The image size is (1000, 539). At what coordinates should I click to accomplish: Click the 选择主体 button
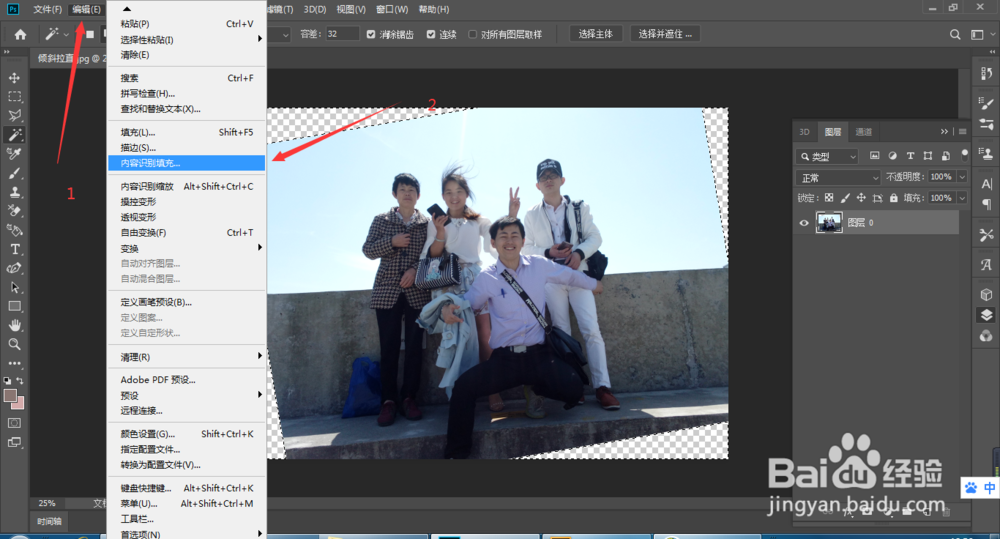[595, 34]
